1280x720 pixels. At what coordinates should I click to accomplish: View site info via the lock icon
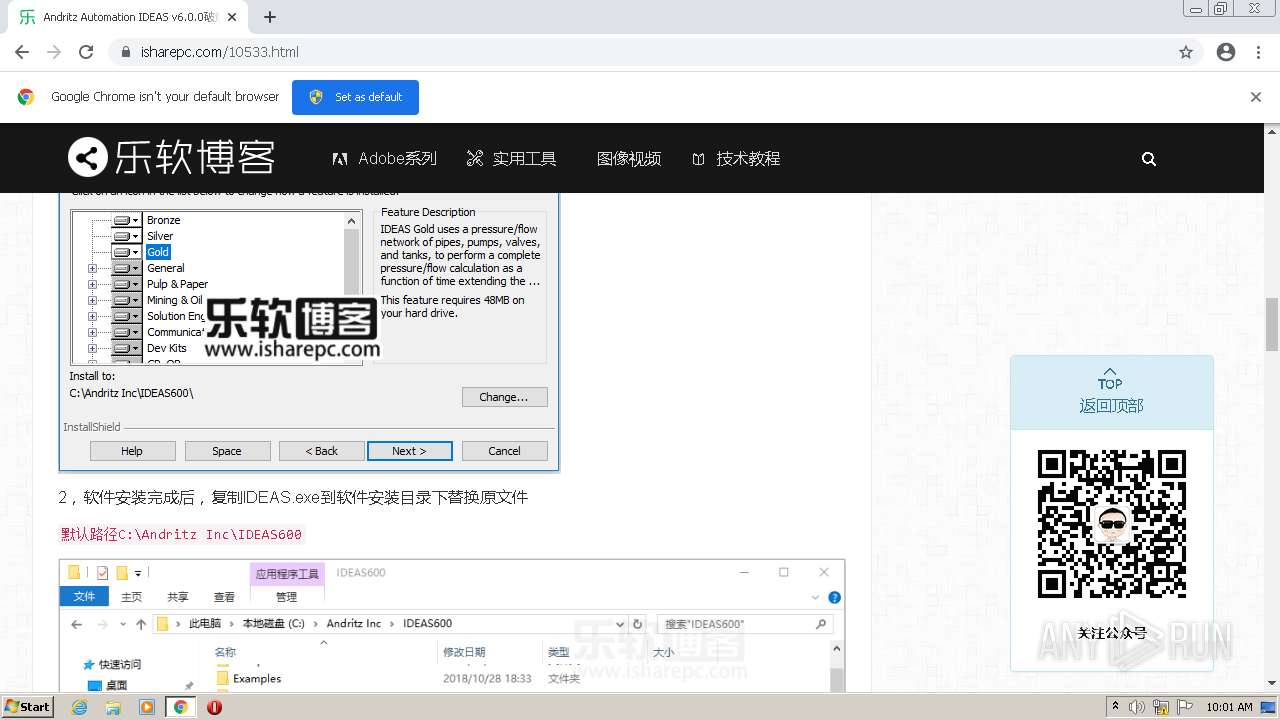click(126, 52)
